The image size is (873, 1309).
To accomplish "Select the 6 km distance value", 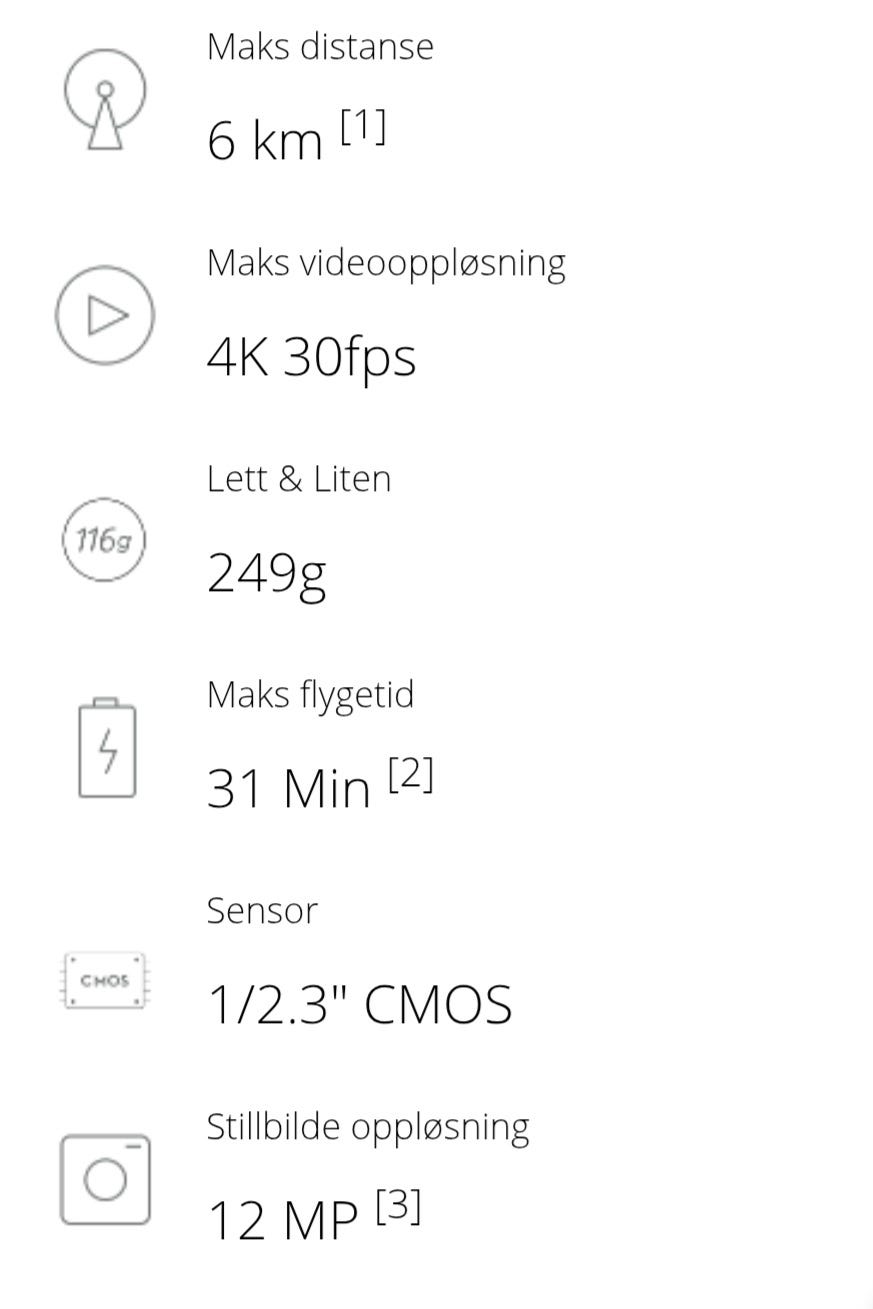I will pyautogui.click(x=265, y=140).
